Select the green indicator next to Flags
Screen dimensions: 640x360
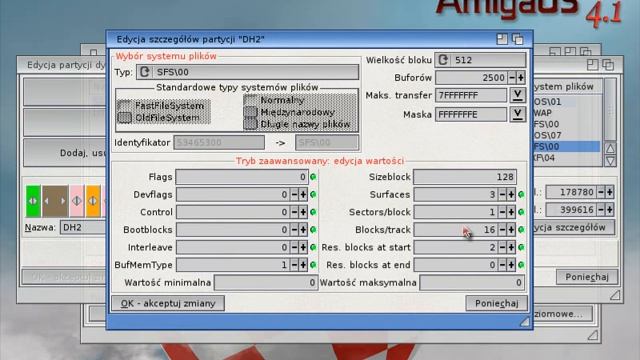tap(313, 177)
